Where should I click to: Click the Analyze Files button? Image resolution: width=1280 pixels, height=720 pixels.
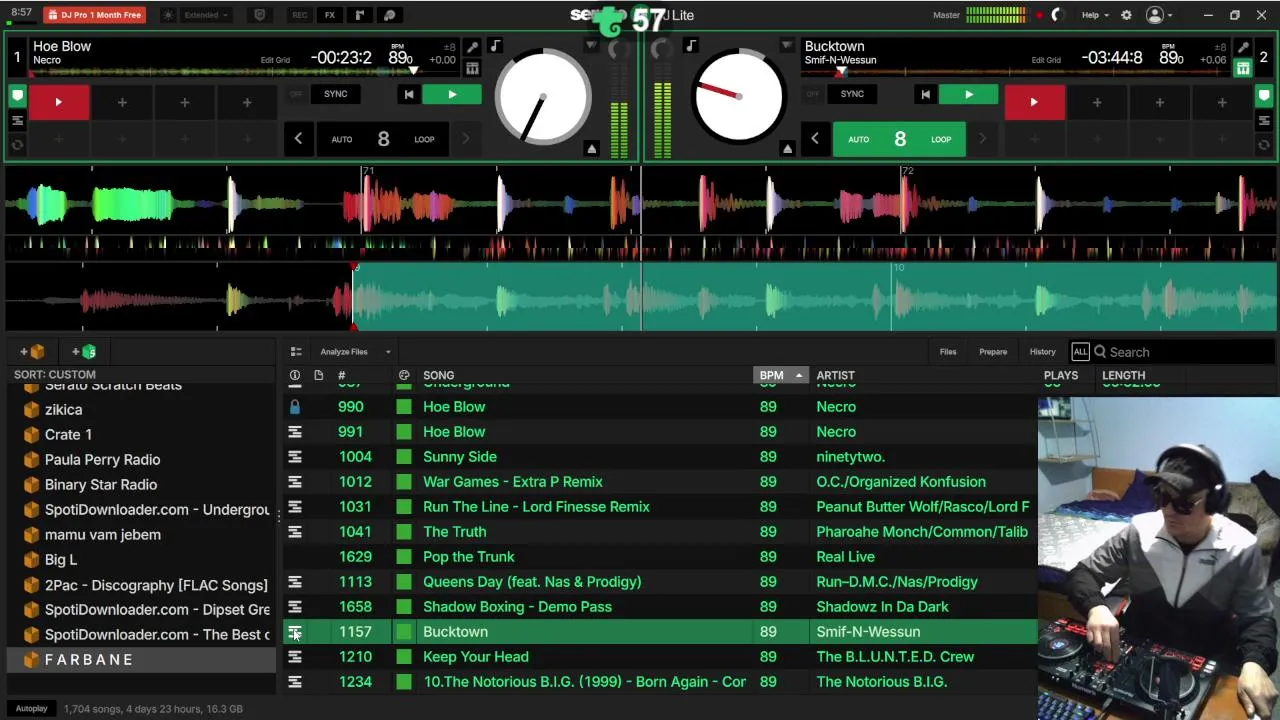(344, 352)
